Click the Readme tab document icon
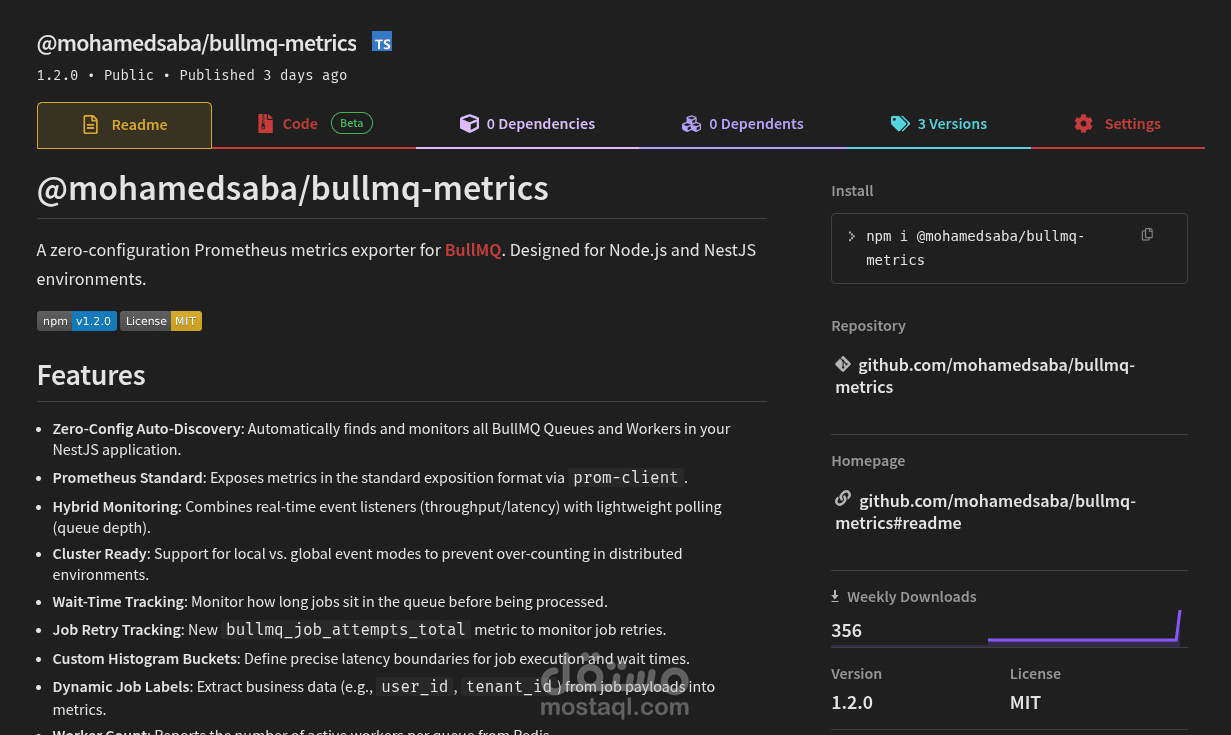This screenshot has height=735, width=1231. (90, 125)
